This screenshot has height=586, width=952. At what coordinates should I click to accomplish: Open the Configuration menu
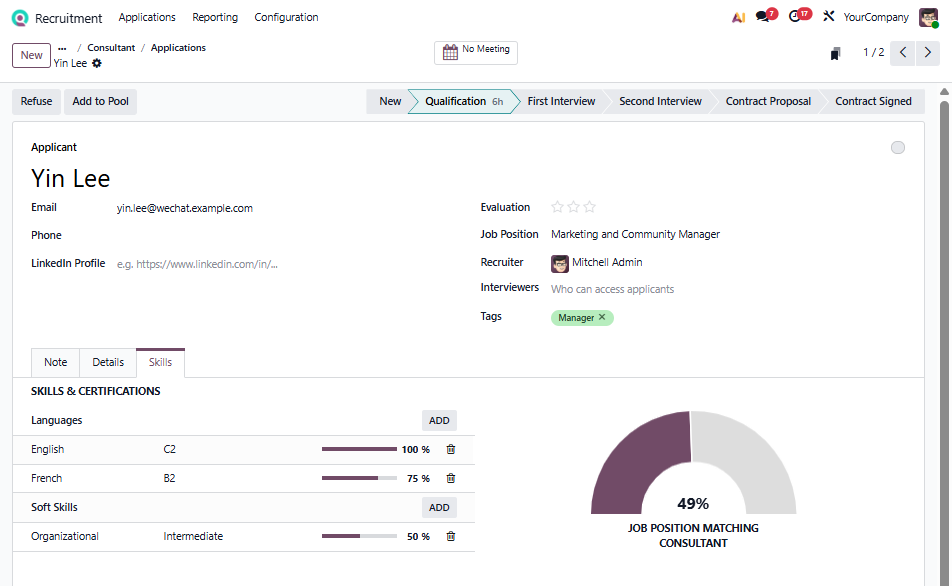286,17
